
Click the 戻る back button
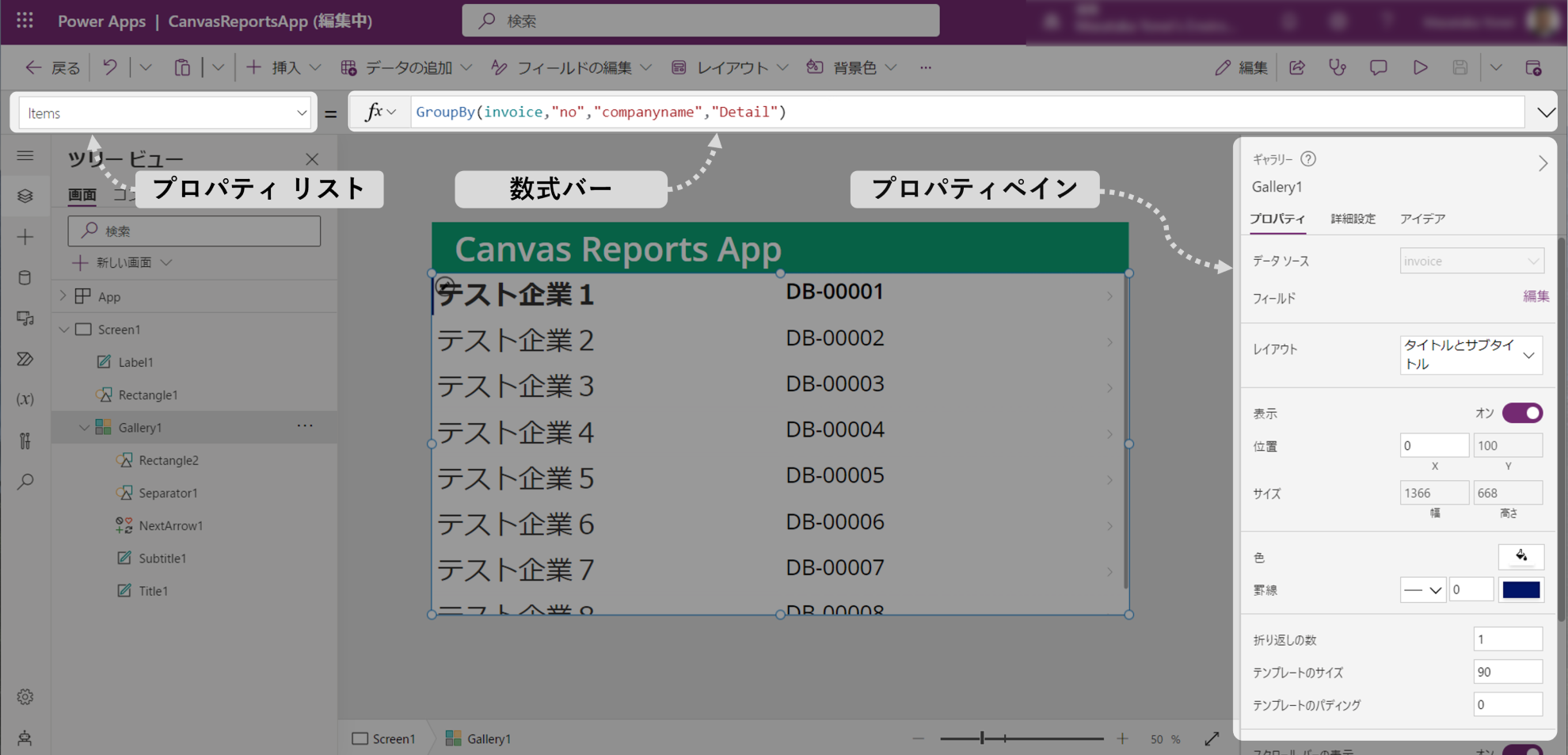pos(52,67)
